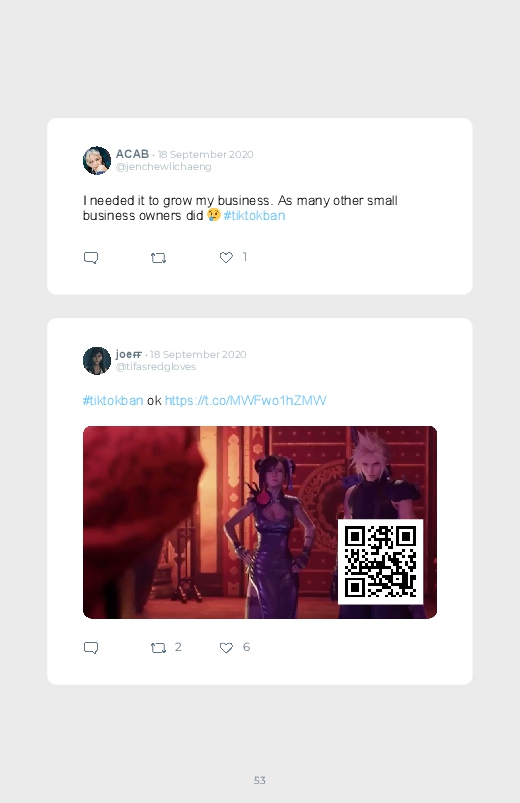Like joe's tweet using the heart icon
Image resolution: width=520 pixels, height=803 pixels.
tap(226, 648)
